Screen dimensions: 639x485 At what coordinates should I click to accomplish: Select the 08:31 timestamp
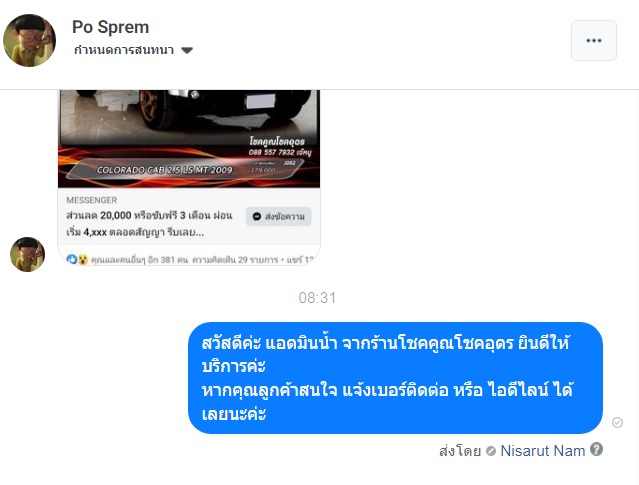(x=317, y=298)
